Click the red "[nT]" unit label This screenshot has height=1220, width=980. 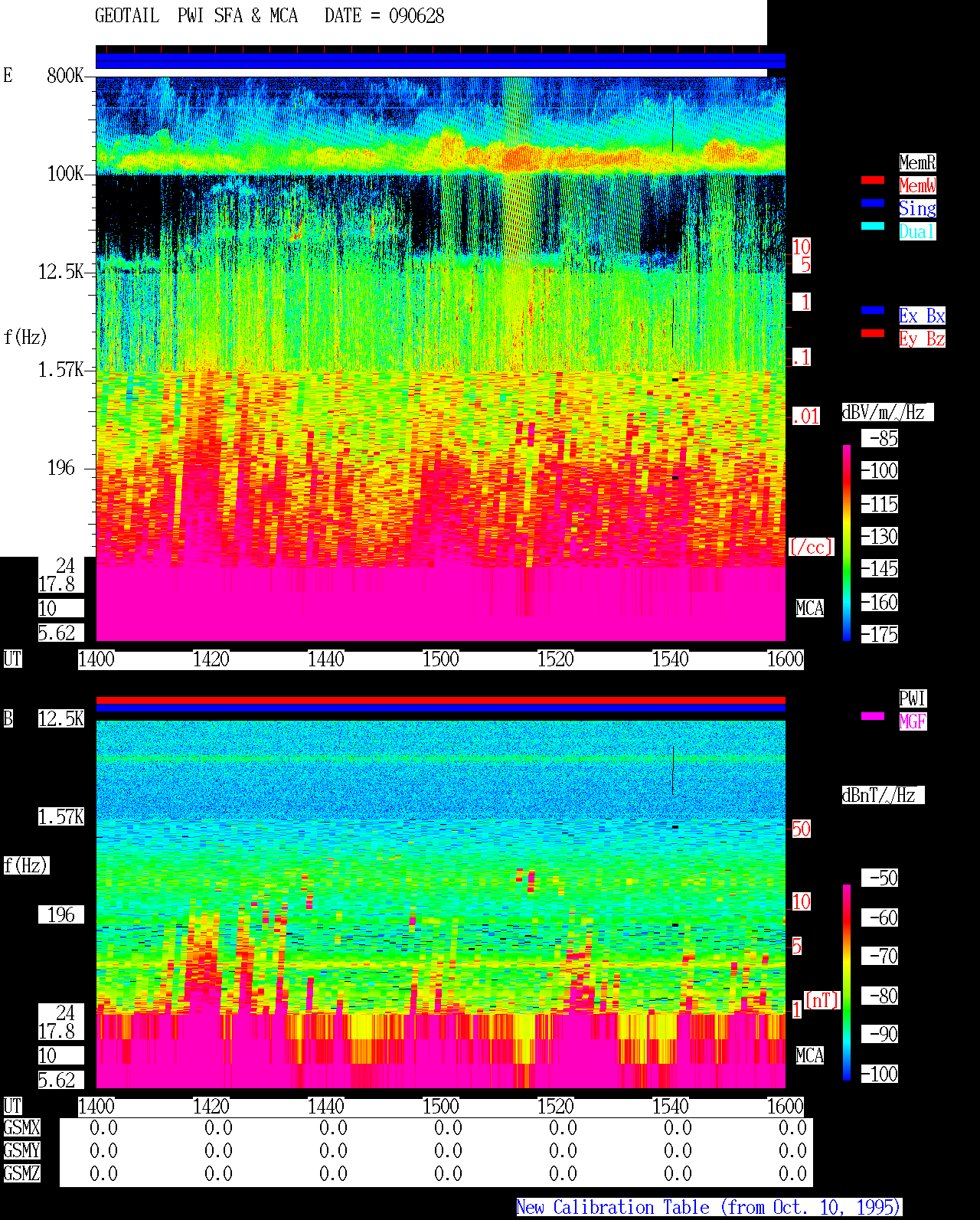click(822, 1000)
